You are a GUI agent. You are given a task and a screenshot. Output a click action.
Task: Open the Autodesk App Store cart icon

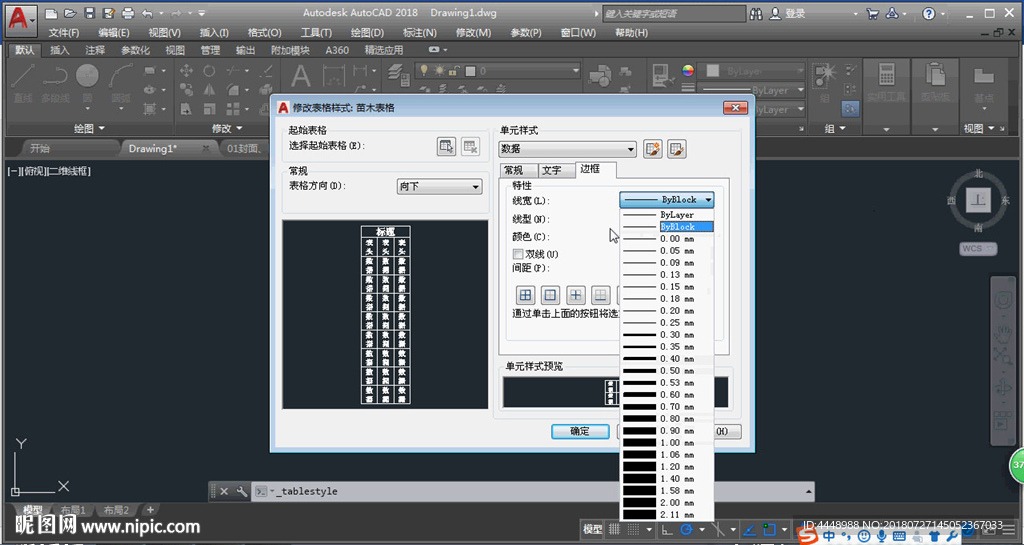tap(872, 13)
